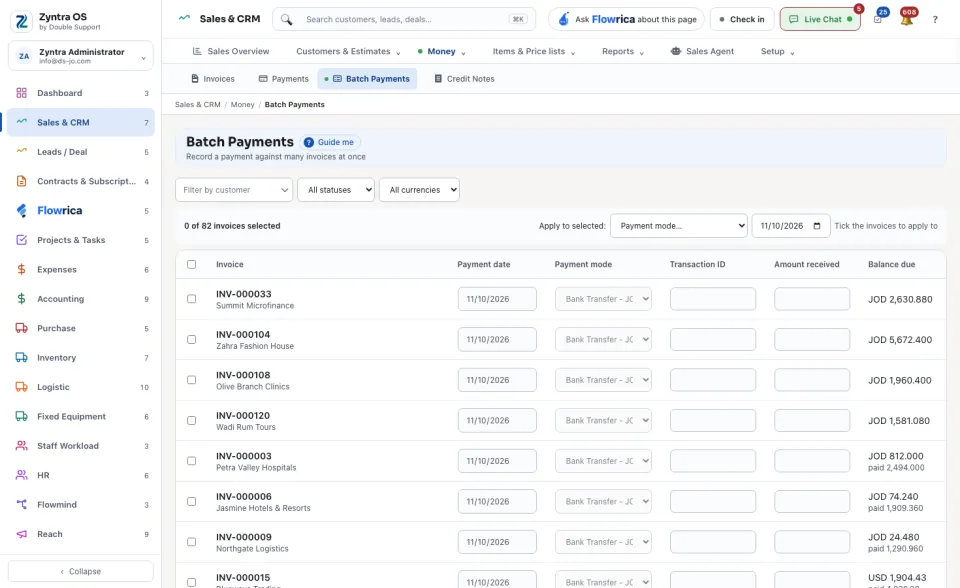Click the Sales & CRM header trend icon
This screenshot has height=588, width=960.
184,18
